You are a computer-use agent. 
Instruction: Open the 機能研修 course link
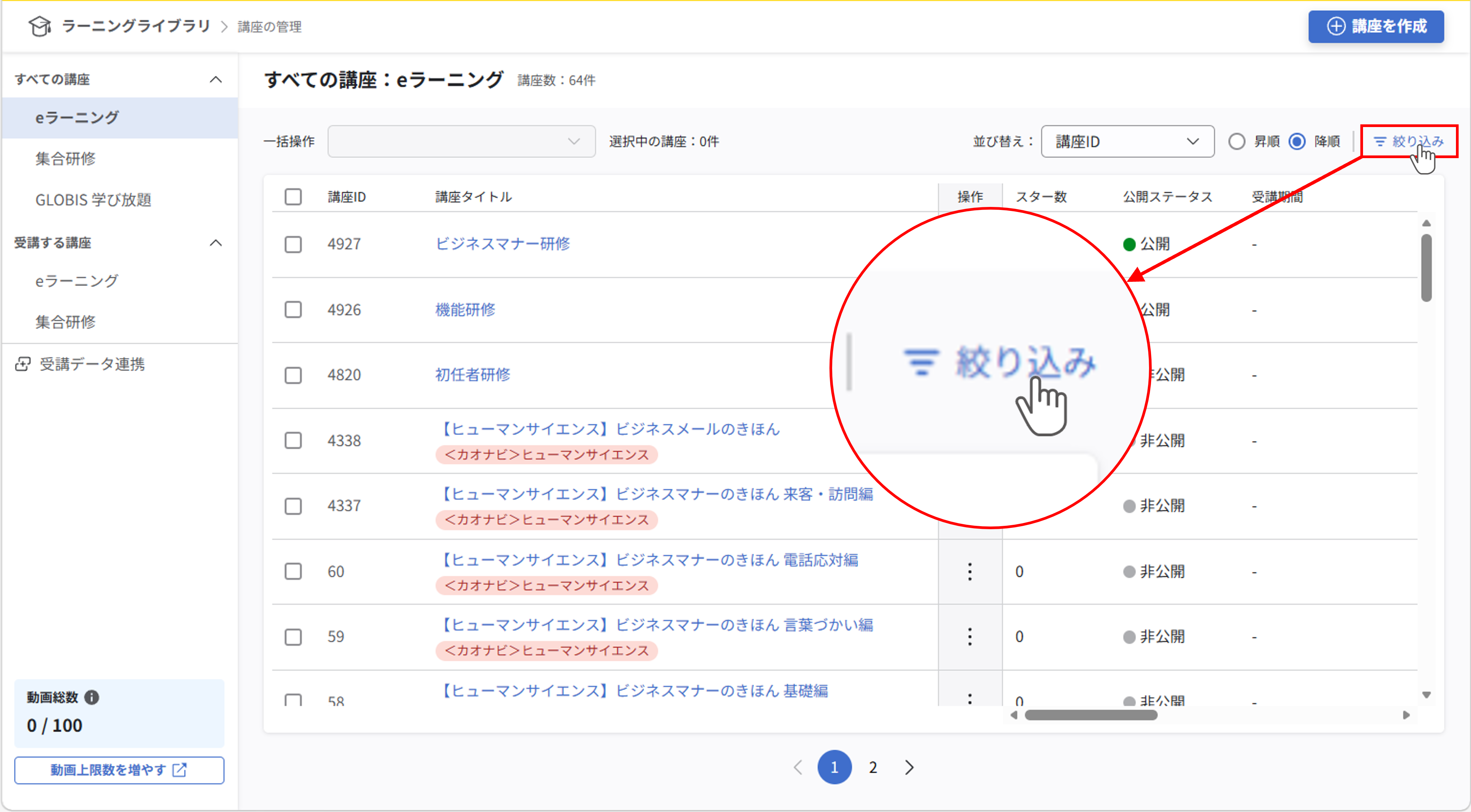[465, 310]
